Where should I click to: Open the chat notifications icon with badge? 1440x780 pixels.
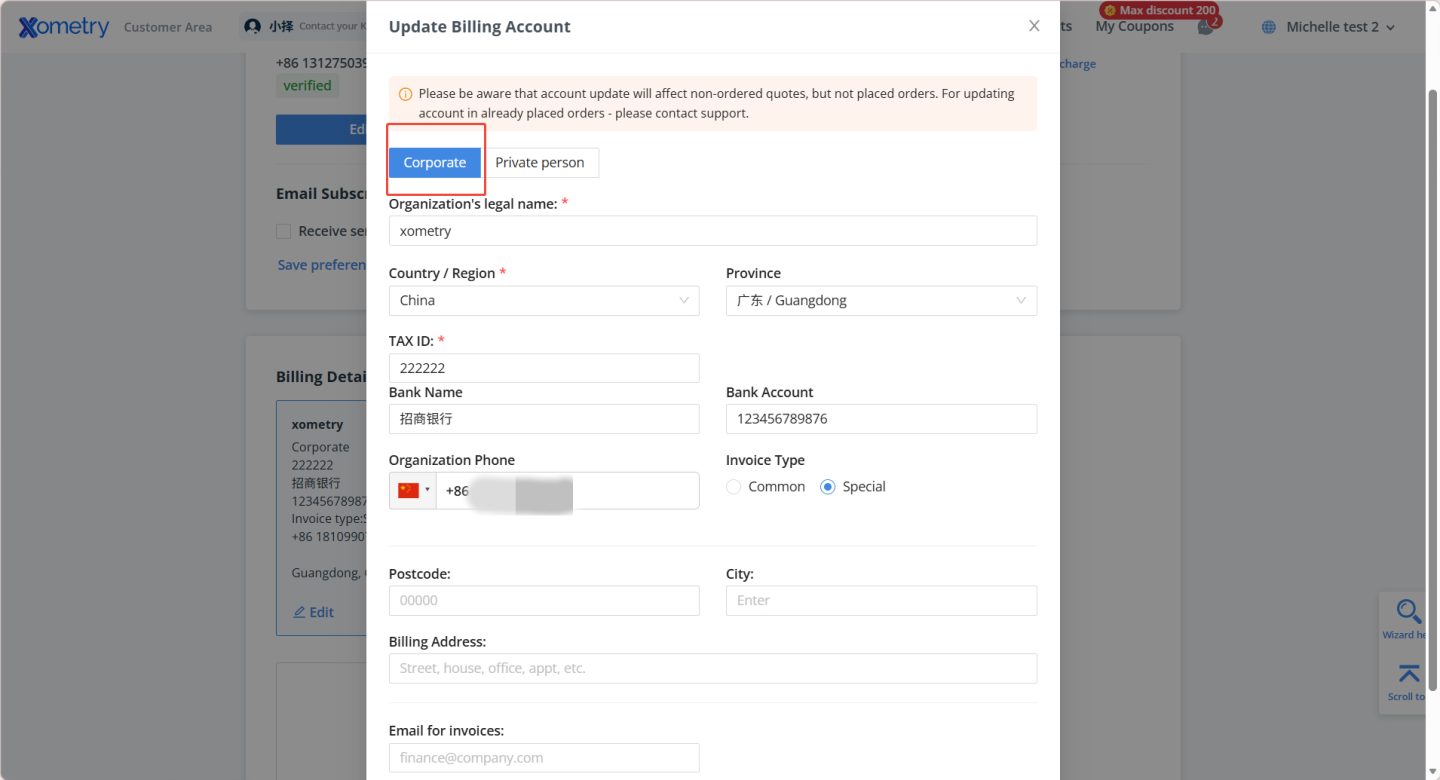tap(1206, 27)
